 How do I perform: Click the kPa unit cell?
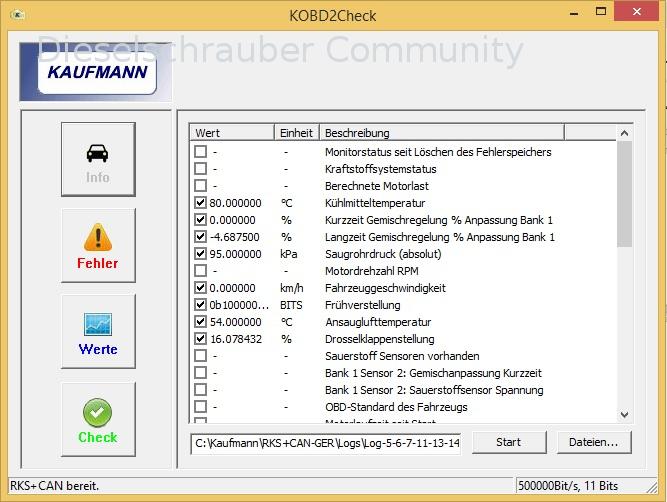click(x=288, y=254)
